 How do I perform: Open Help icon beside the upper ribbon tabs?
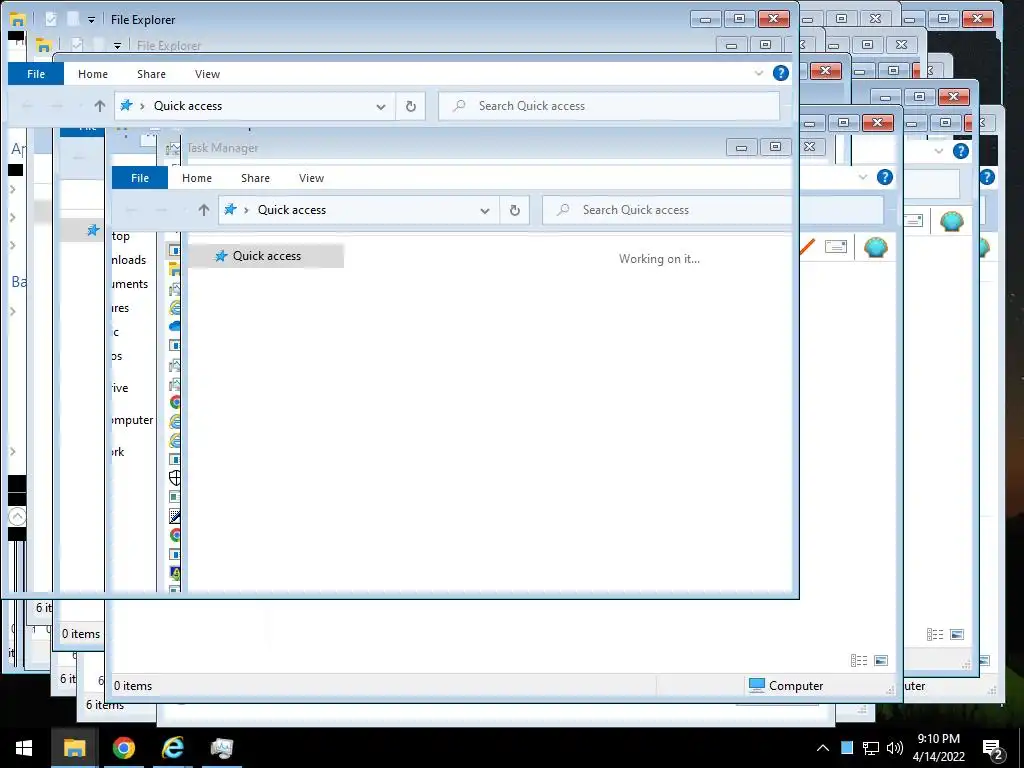coord(780,73)
